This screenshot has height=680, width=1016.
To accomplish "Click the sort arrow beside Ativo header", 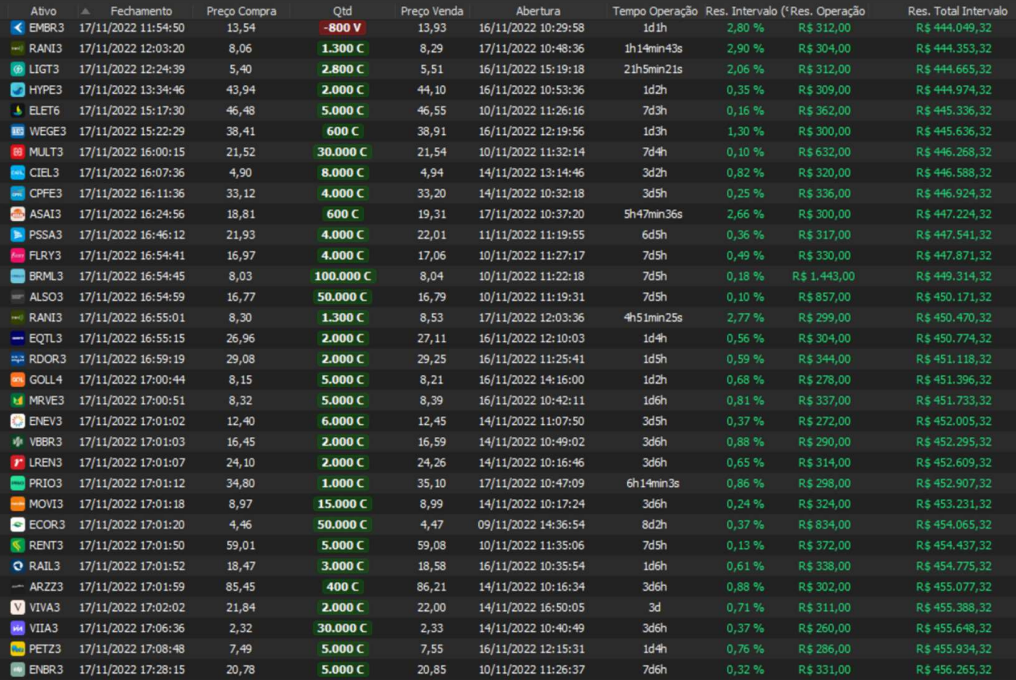I will [84, 10].
